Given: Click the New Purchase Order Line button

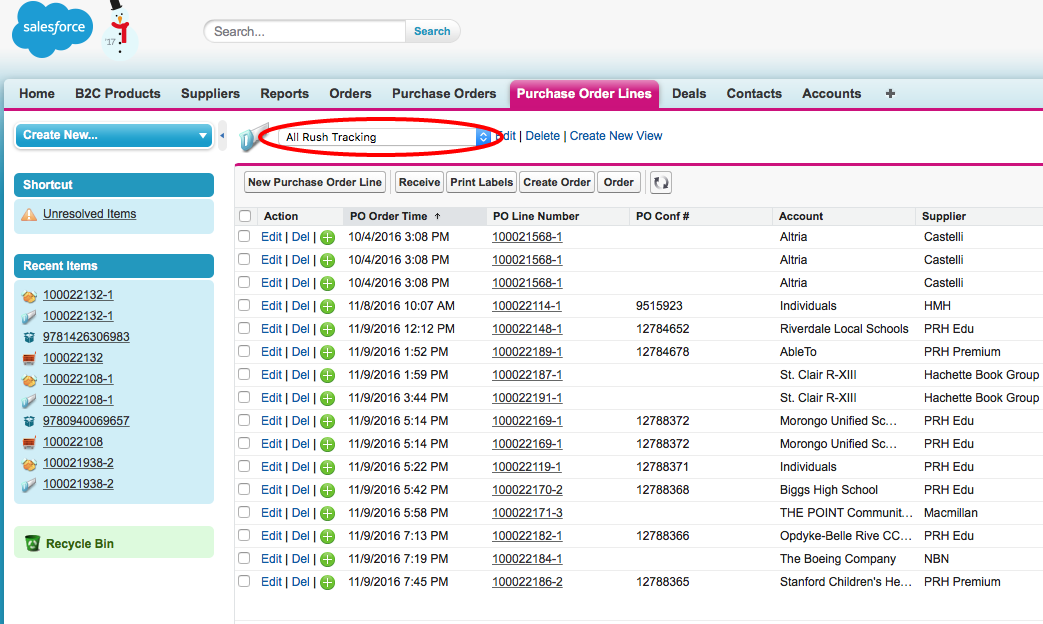Looking at the screenshot, I should coord(315,182).
